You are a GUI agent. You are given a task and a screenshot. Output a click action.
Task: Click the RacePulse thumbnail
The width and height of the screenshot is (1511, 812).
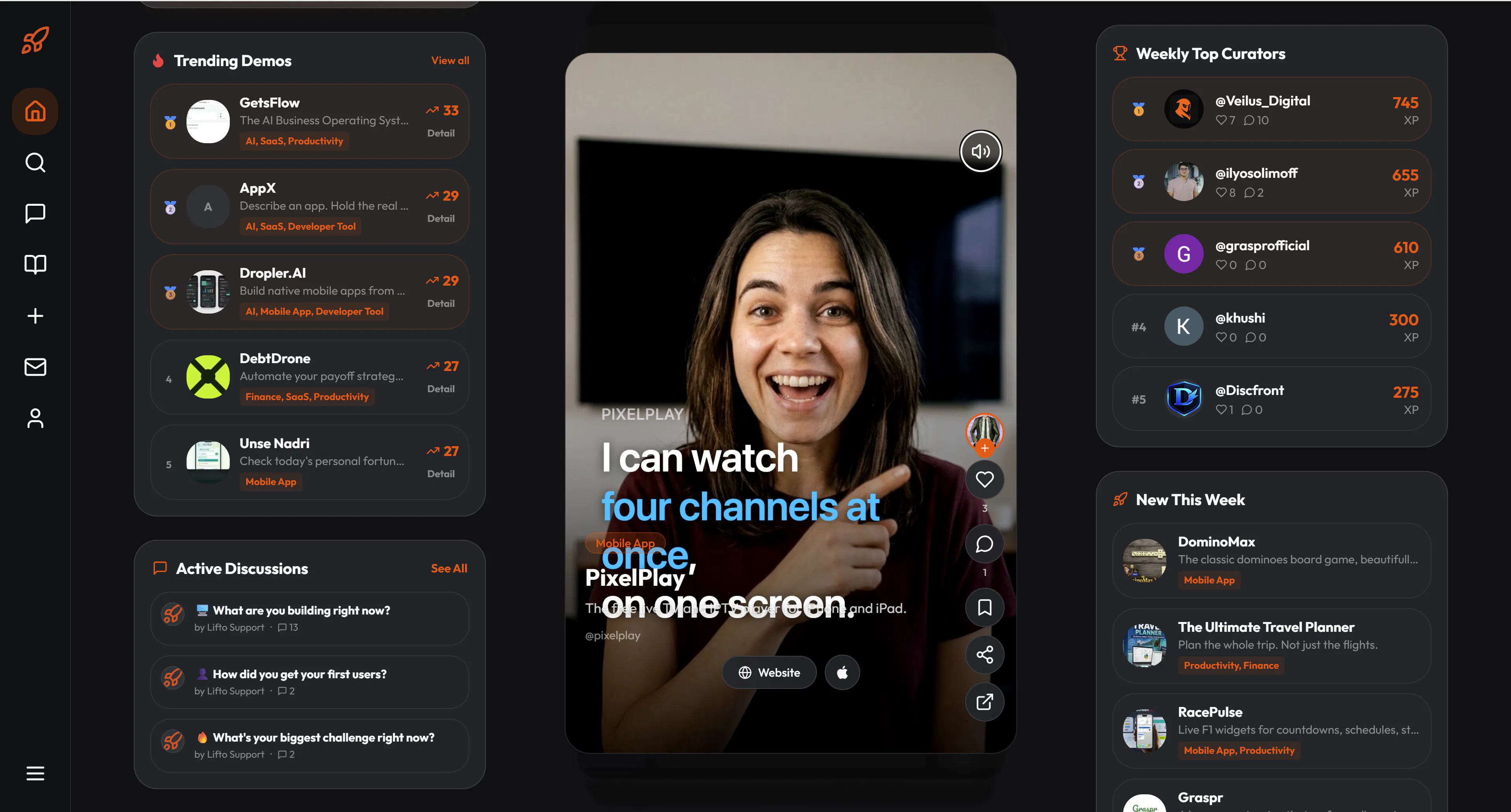click(x=1144, y=731)
